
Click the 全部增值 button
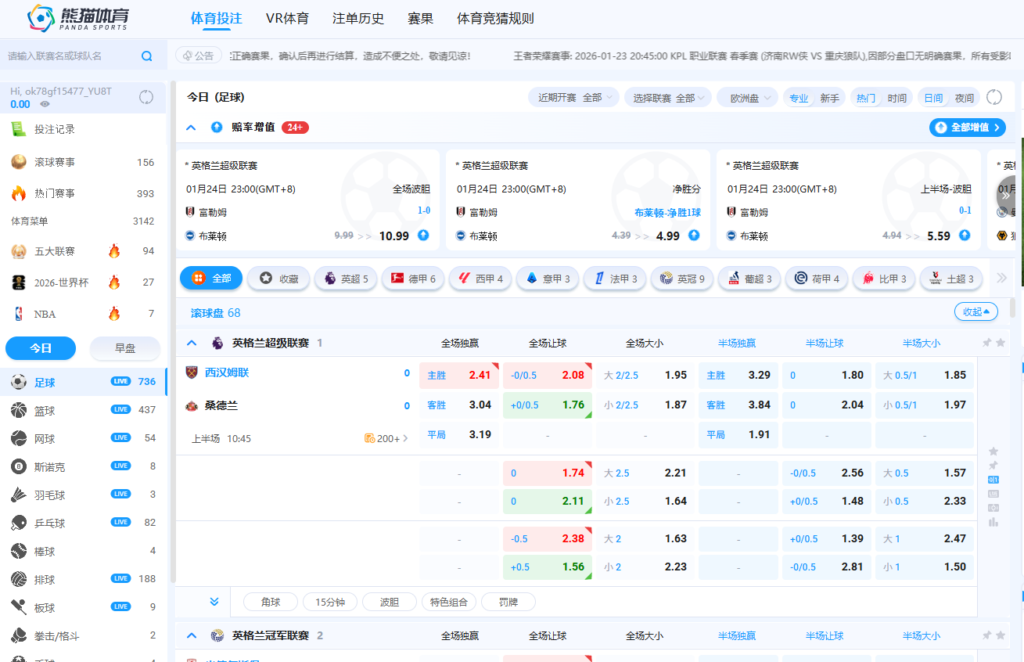pos(969,127)
